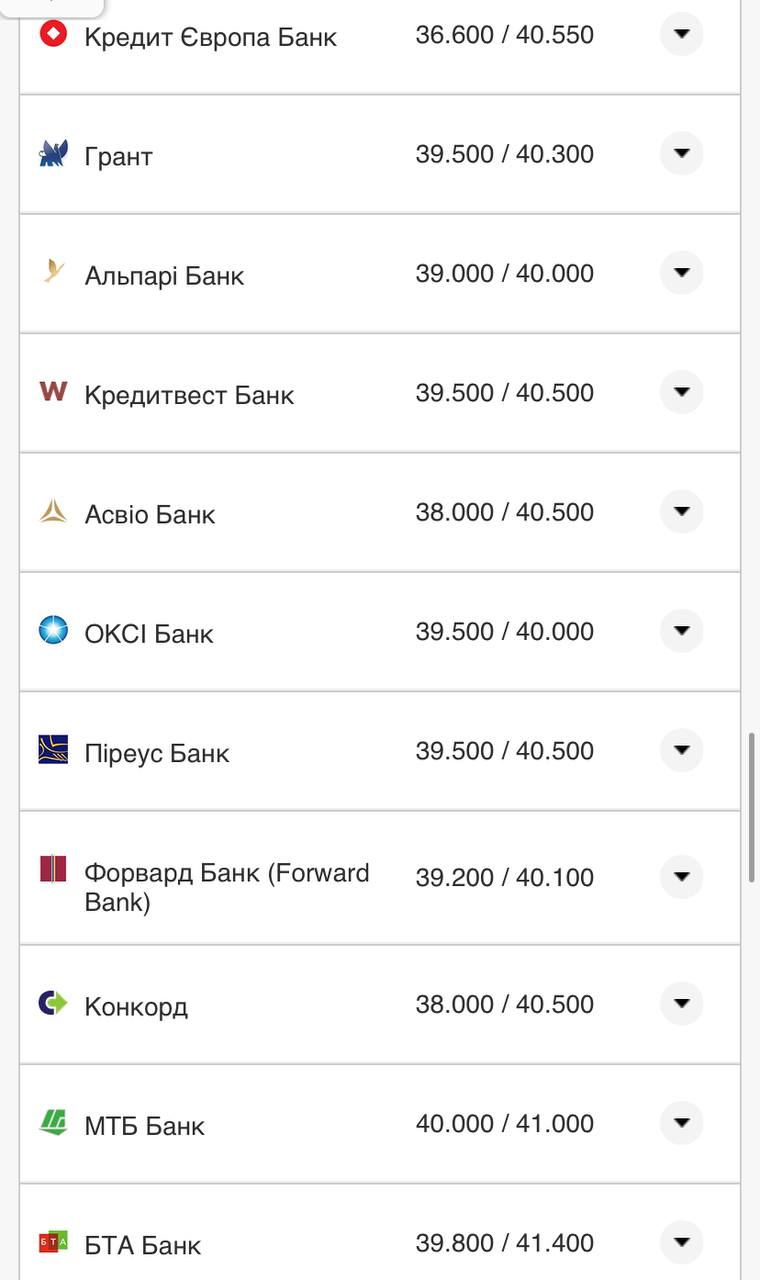The image size is (760, 1280).
Task: Click the Грант bank logo icon
Action: [x=53, y=154]
